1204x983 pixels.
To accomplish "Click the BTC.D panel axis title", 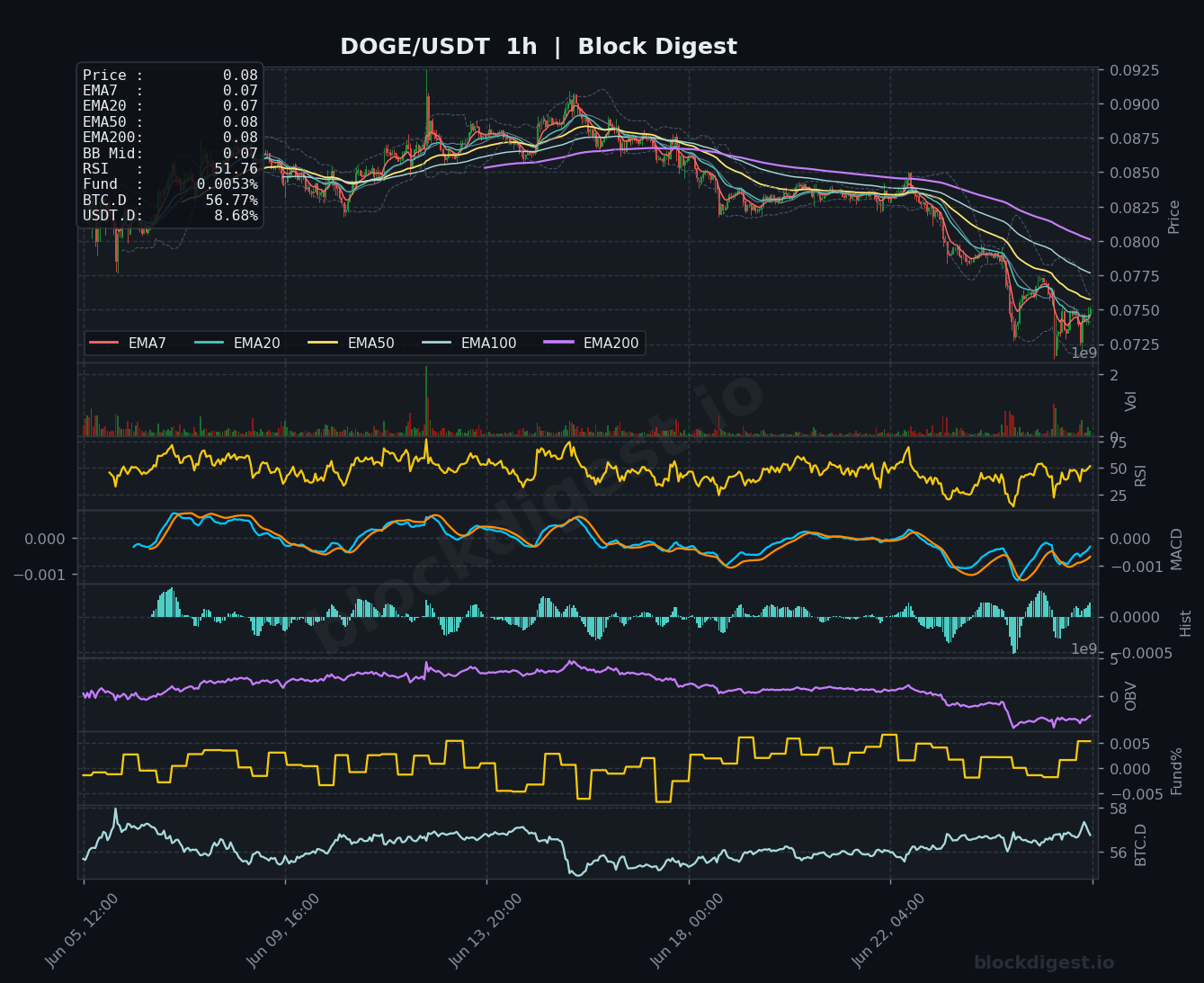I will tap(1141, 844).
